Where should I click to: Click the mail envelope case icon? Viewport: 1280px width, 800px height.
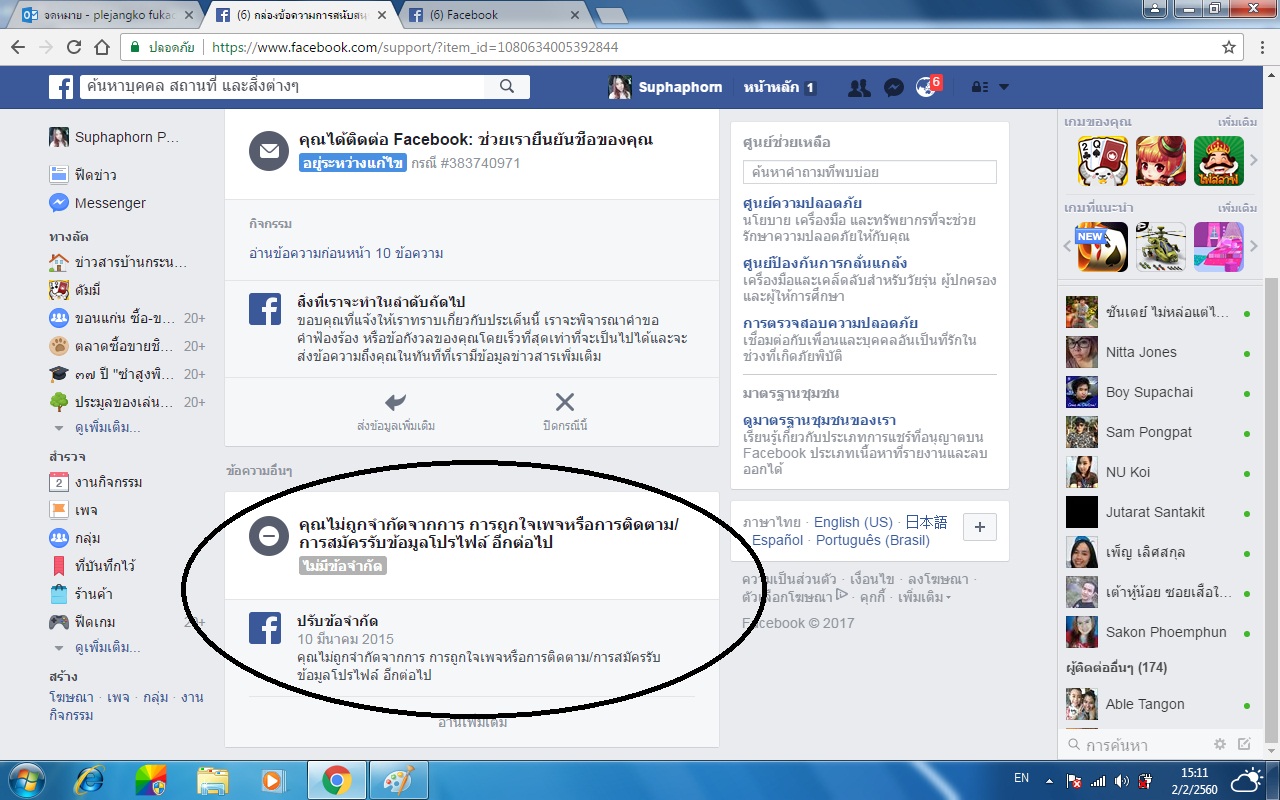pos(269,151)
